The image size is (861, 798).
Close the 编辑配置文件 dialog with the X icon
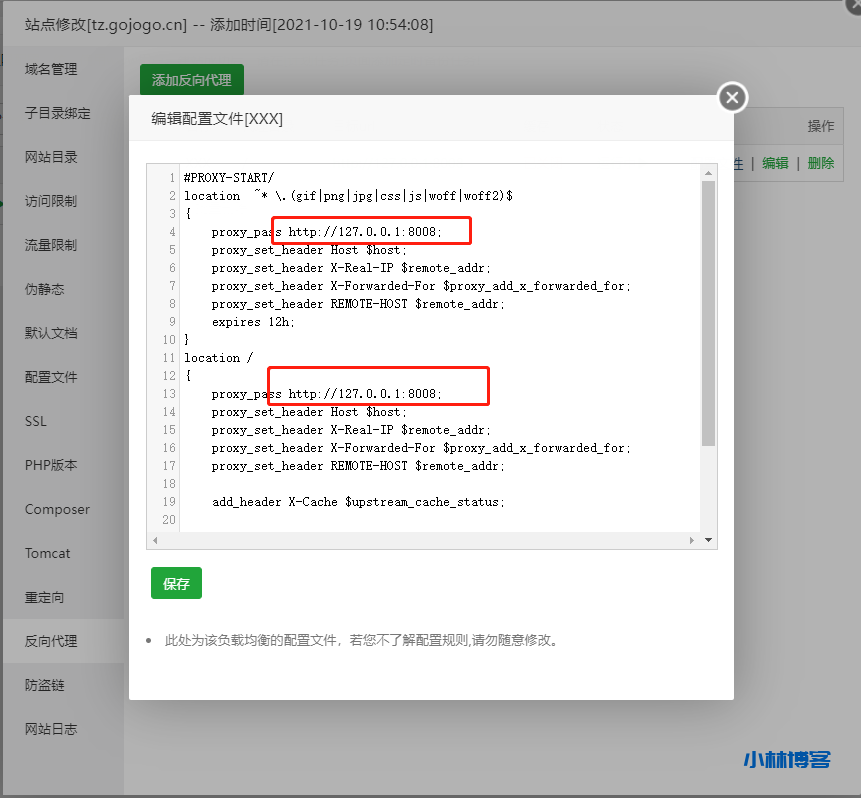click(733, 97)
